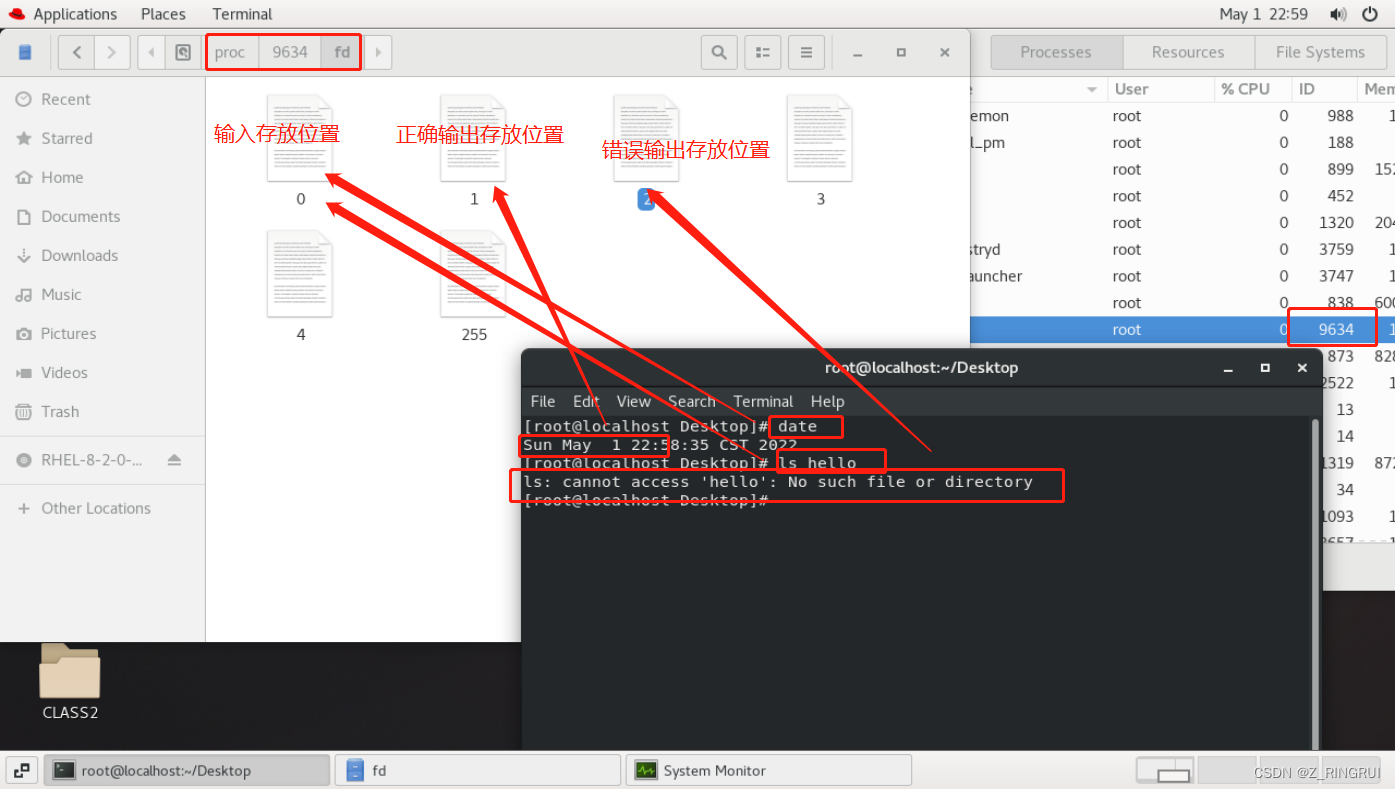Select the file descriptor file named 1
The image size is (1395, 789).
point(474,150)
